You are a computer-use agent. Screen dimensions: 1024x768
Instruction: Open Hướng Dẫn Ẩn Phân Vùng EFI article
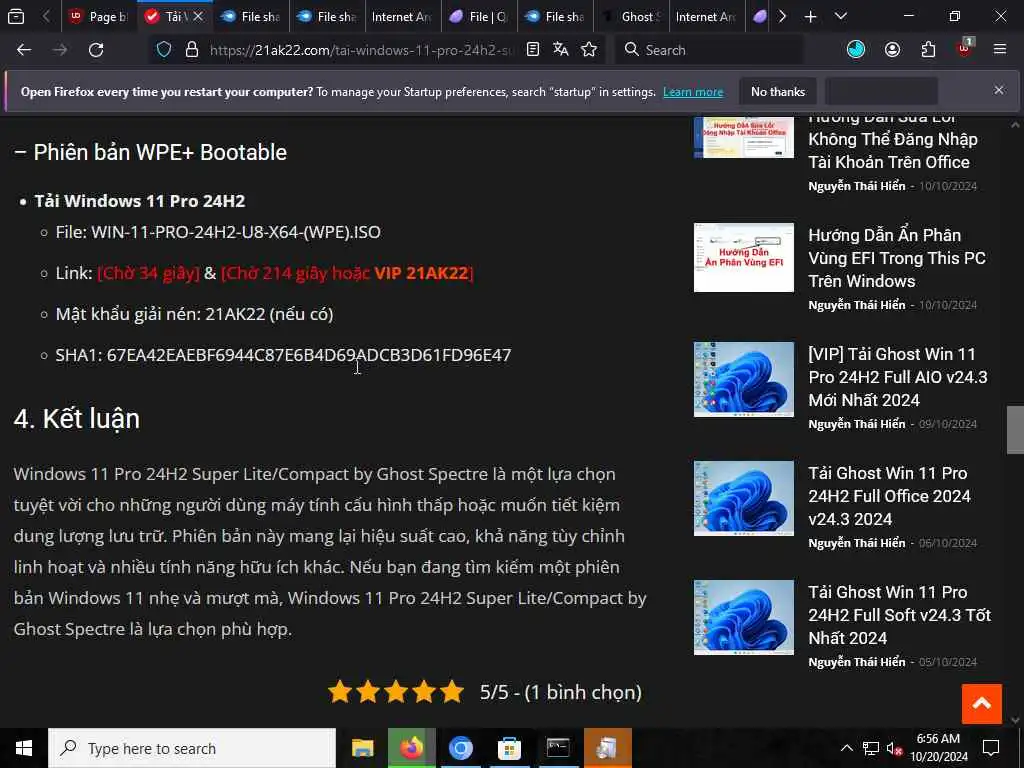[897, 258]
